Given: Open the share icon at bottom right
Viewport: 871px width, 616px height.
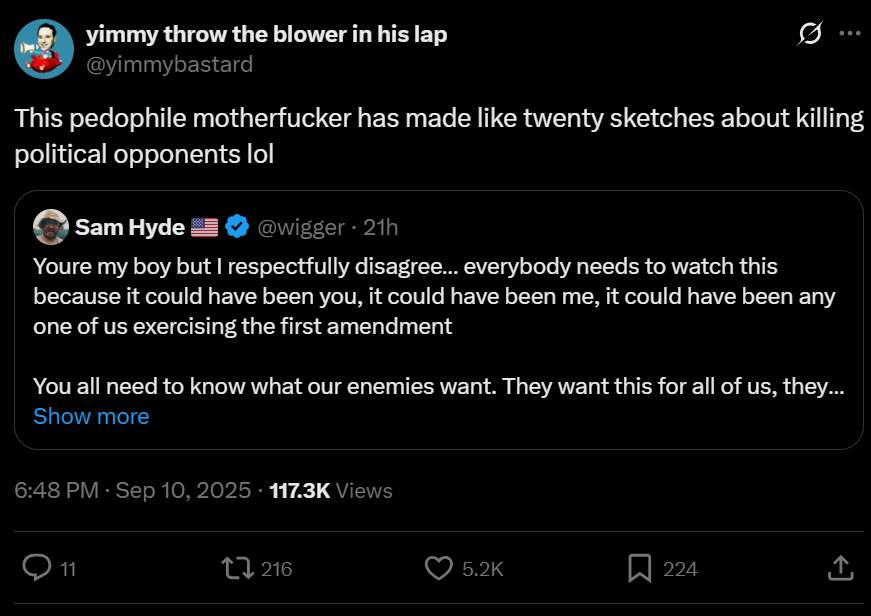Looking at the screenshot, I should click(840, 568).
